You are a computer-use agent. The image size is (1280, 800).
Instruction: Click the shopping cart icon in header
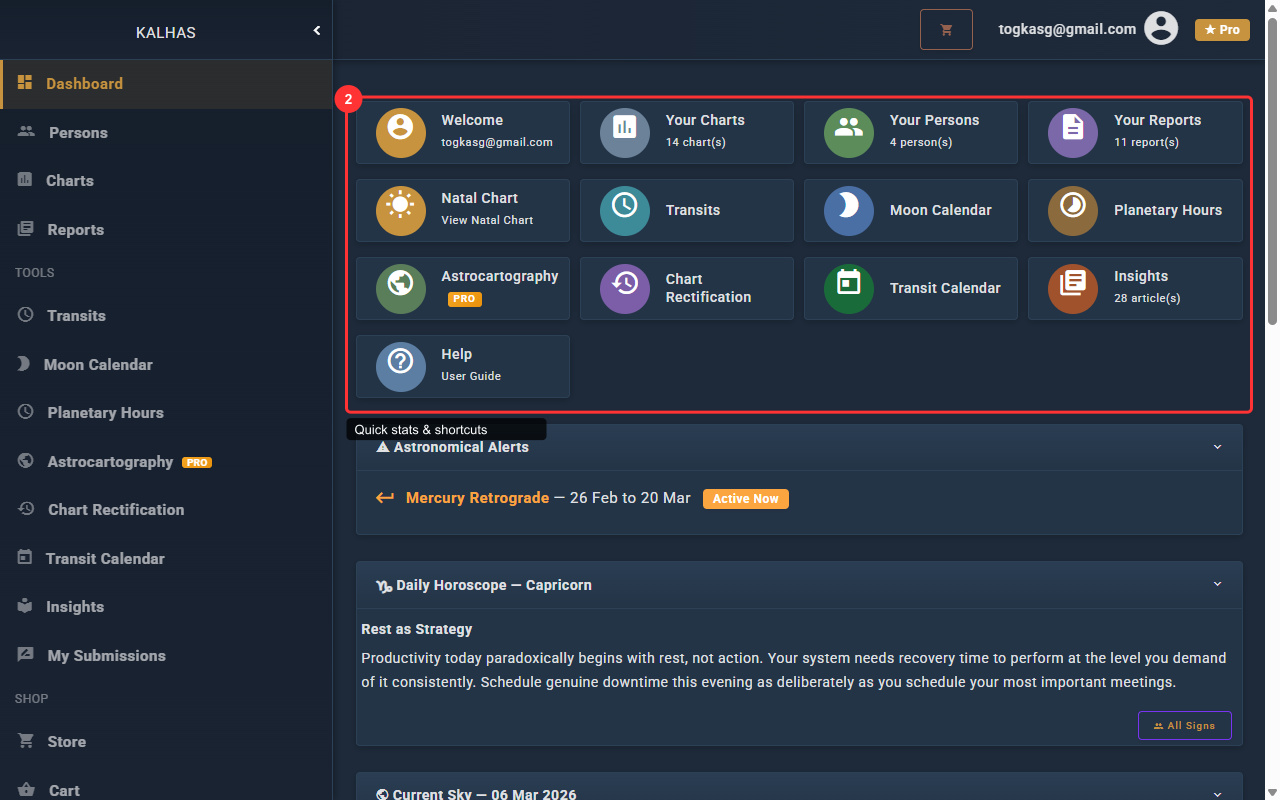(946, 30)
